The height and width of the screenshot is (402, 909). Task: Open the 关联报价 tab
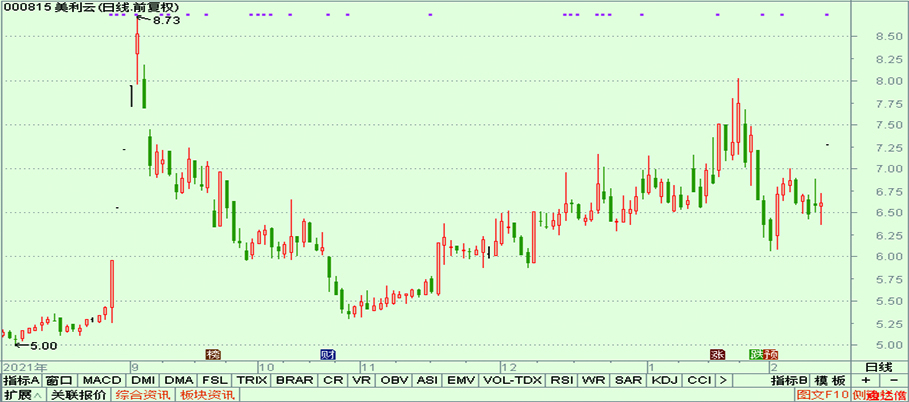pos(77,395)
